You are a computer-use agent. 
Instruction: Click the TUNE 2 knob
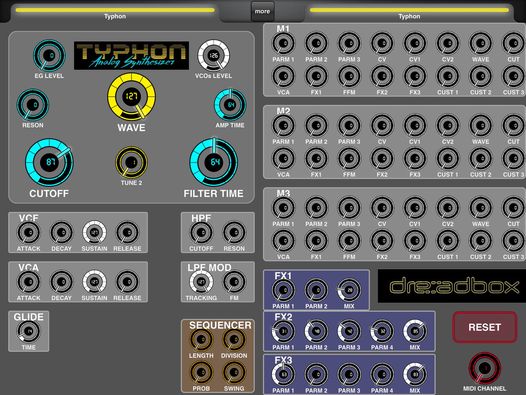131,162
